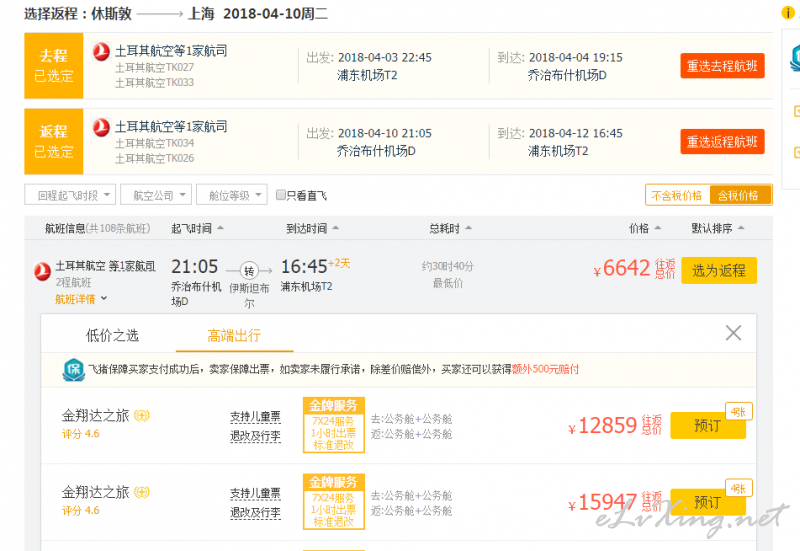800x551 pixels.
Task: Click 退改及行李 link in first fare row
Action: (x=255, y=436)
